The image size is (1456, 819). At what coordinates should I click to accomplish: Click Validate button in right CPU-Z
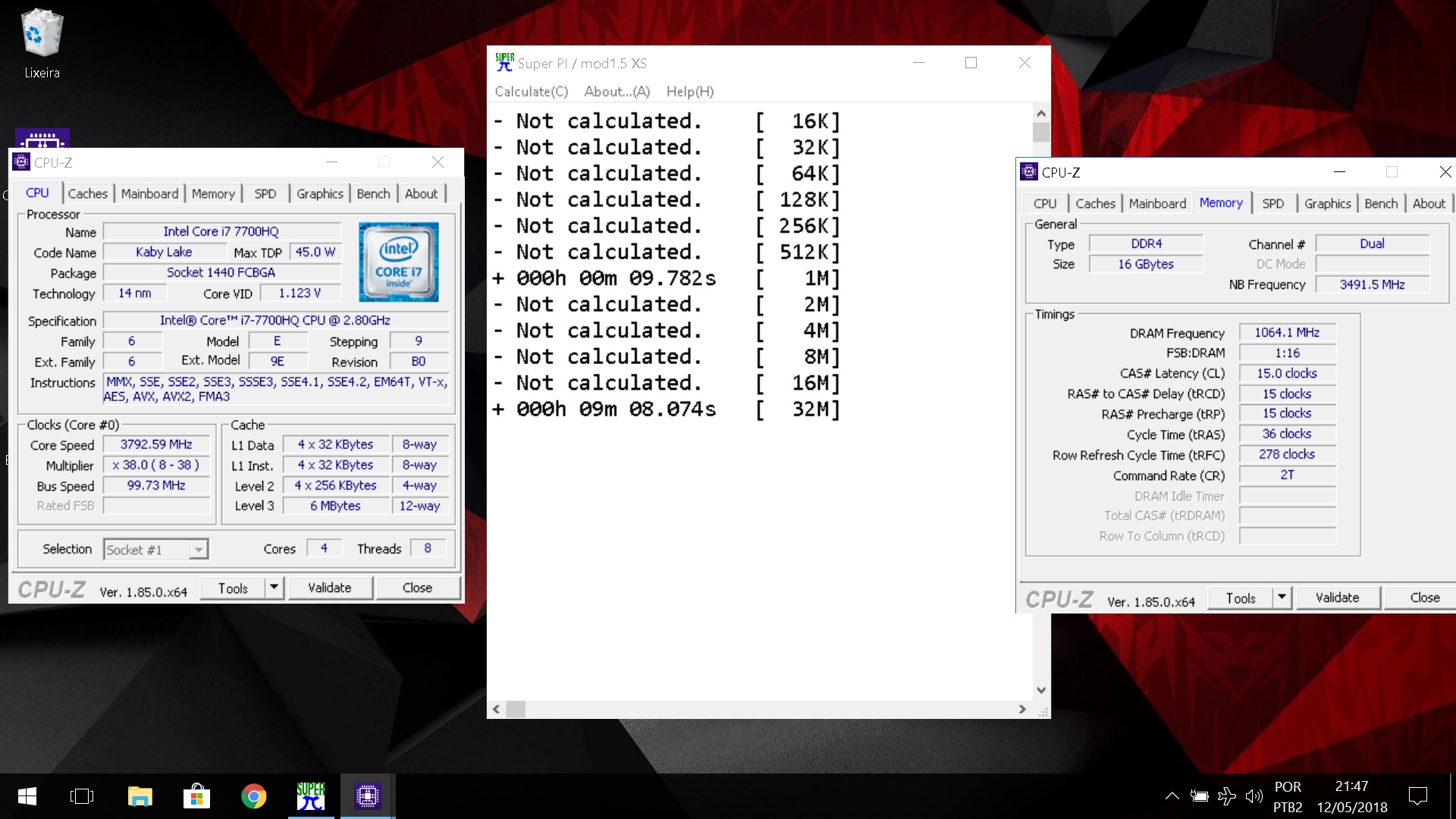point(1338,598)
